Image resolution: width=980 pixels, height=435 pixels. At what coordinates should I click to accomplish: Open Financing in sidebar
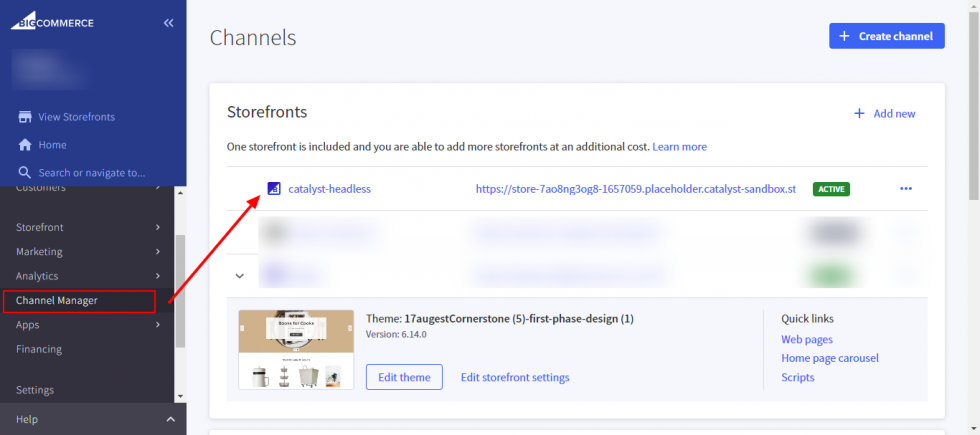click(x=39, y=349)
